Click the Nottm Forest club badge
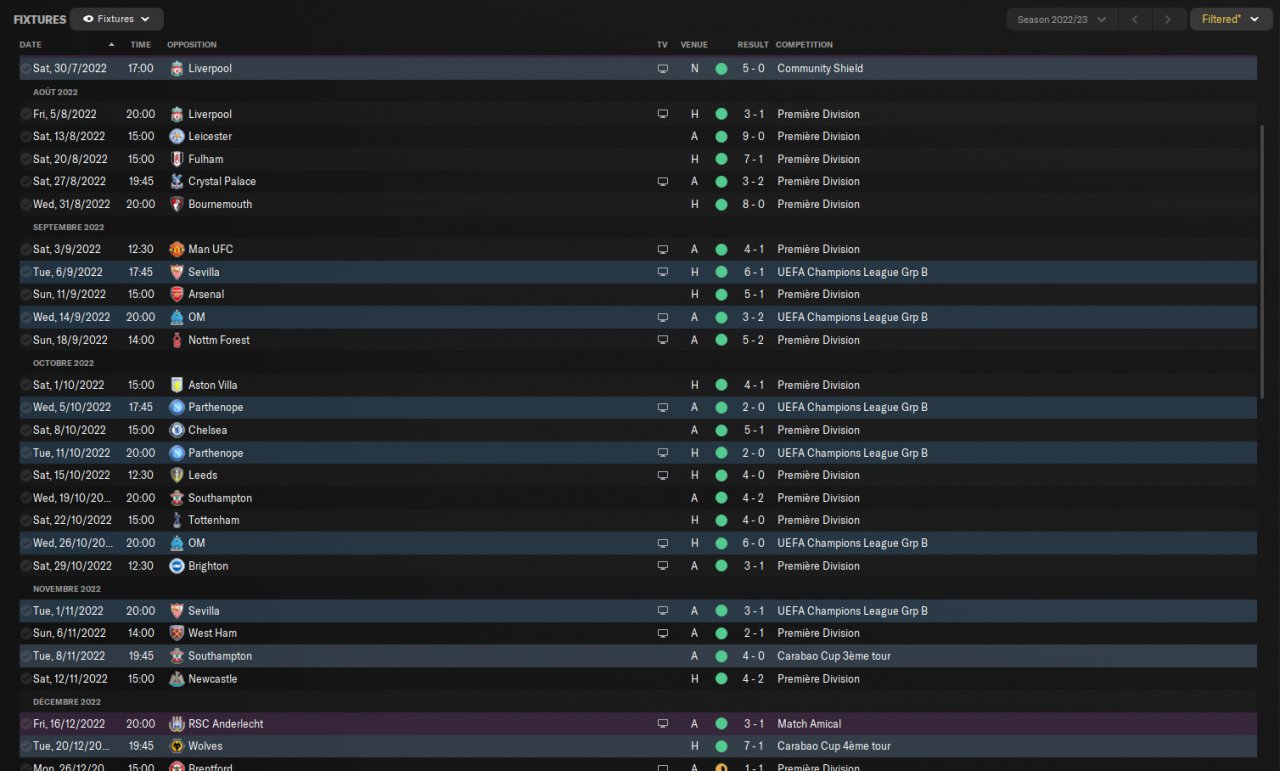 pos(176,340)
